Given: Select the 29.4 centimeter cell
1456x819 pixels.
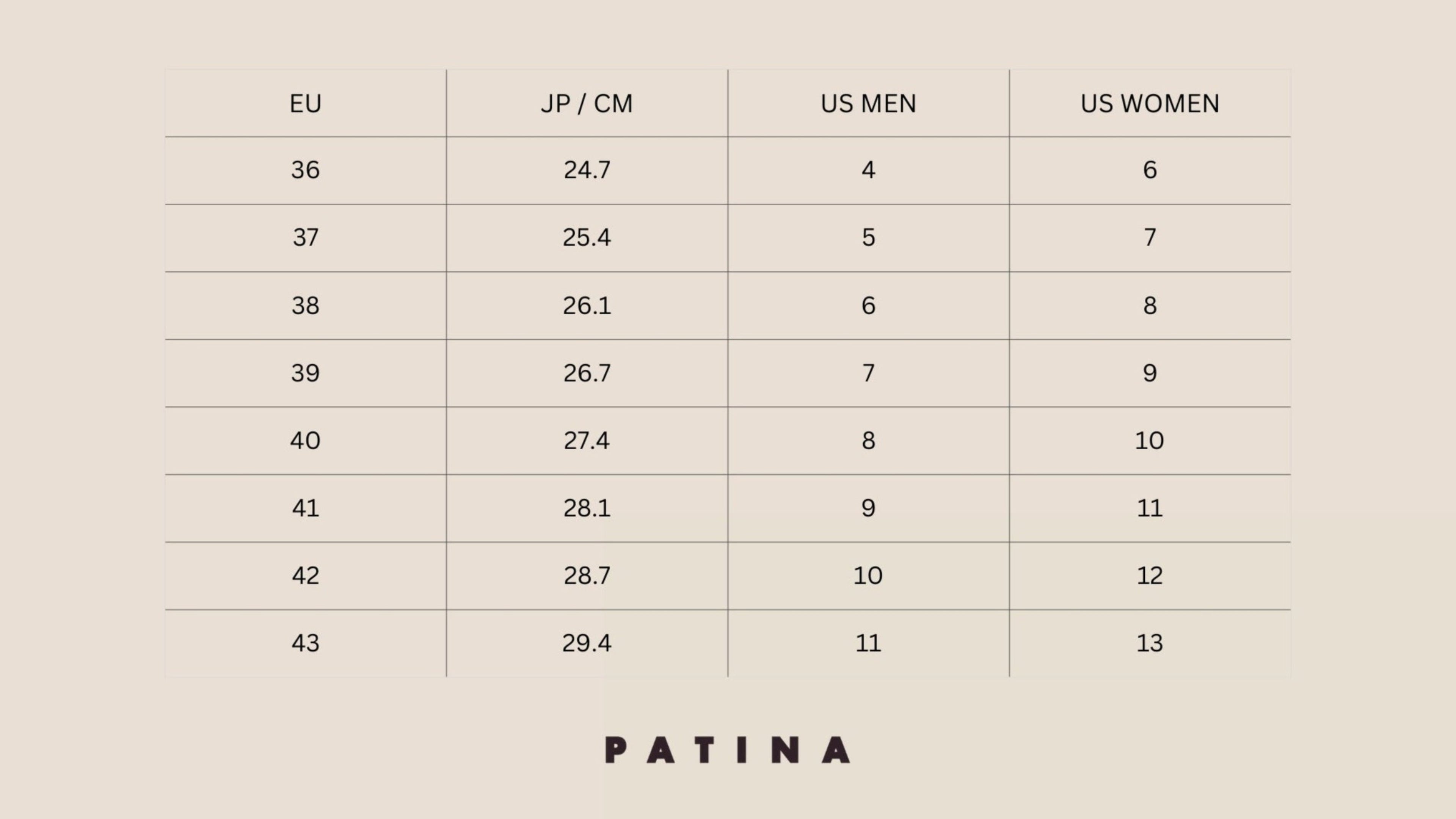Looking at the screenshot, I should (x=587, y=643).
